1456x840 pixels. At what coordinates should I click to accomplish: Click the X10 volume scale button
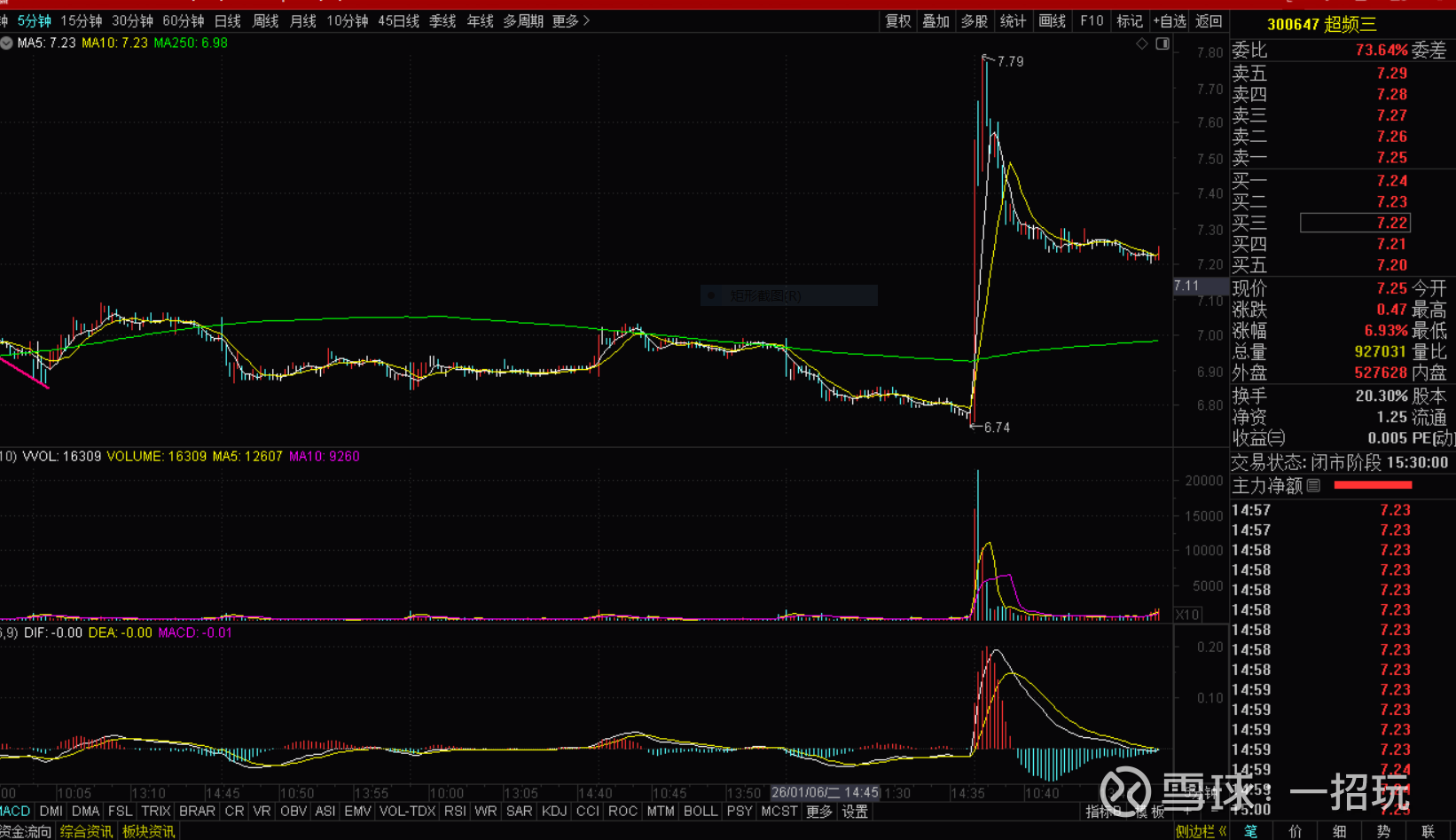pyautogui.click(x=1187, y=615)
